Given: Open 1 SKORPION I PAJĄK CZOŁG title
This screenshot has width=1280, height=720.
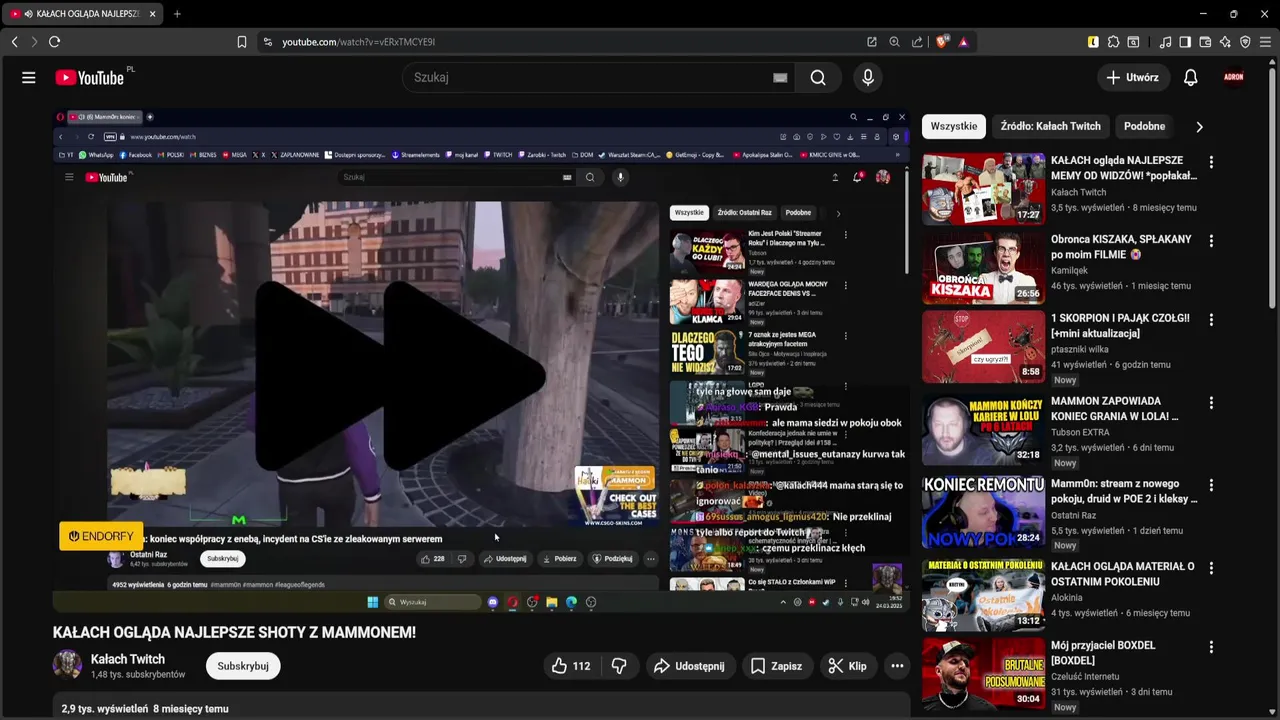Looking at the screenshot, I should click(1120, 325).
